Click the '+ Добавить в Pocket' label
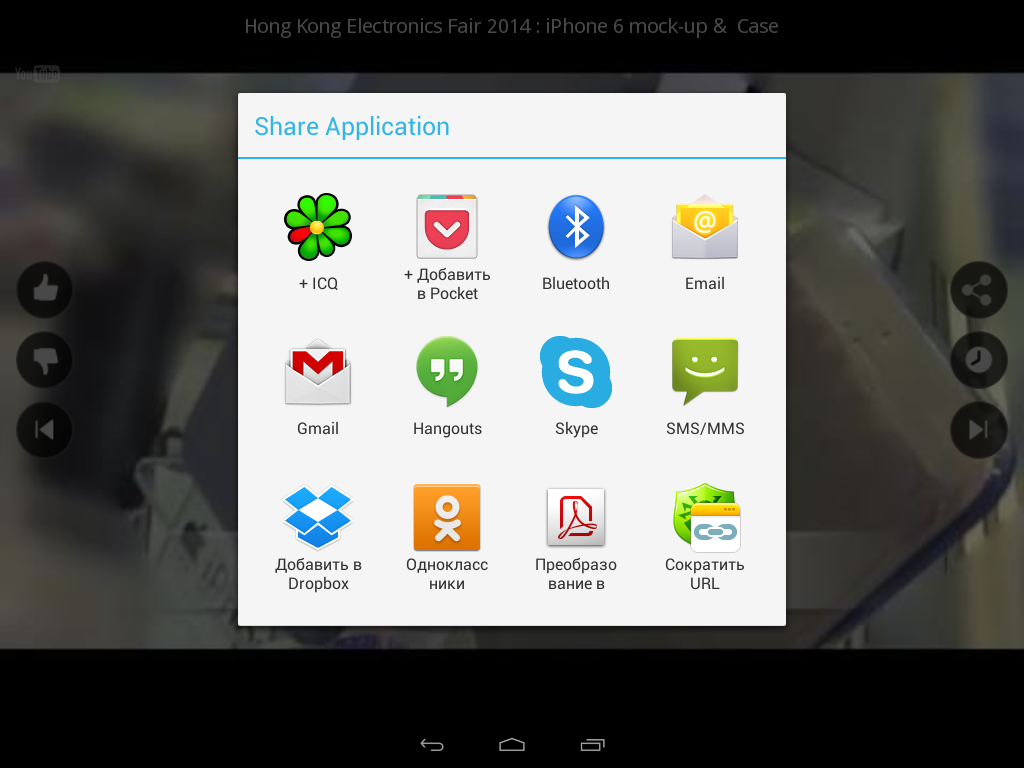 pyautogui.click(x=447, y=284)
